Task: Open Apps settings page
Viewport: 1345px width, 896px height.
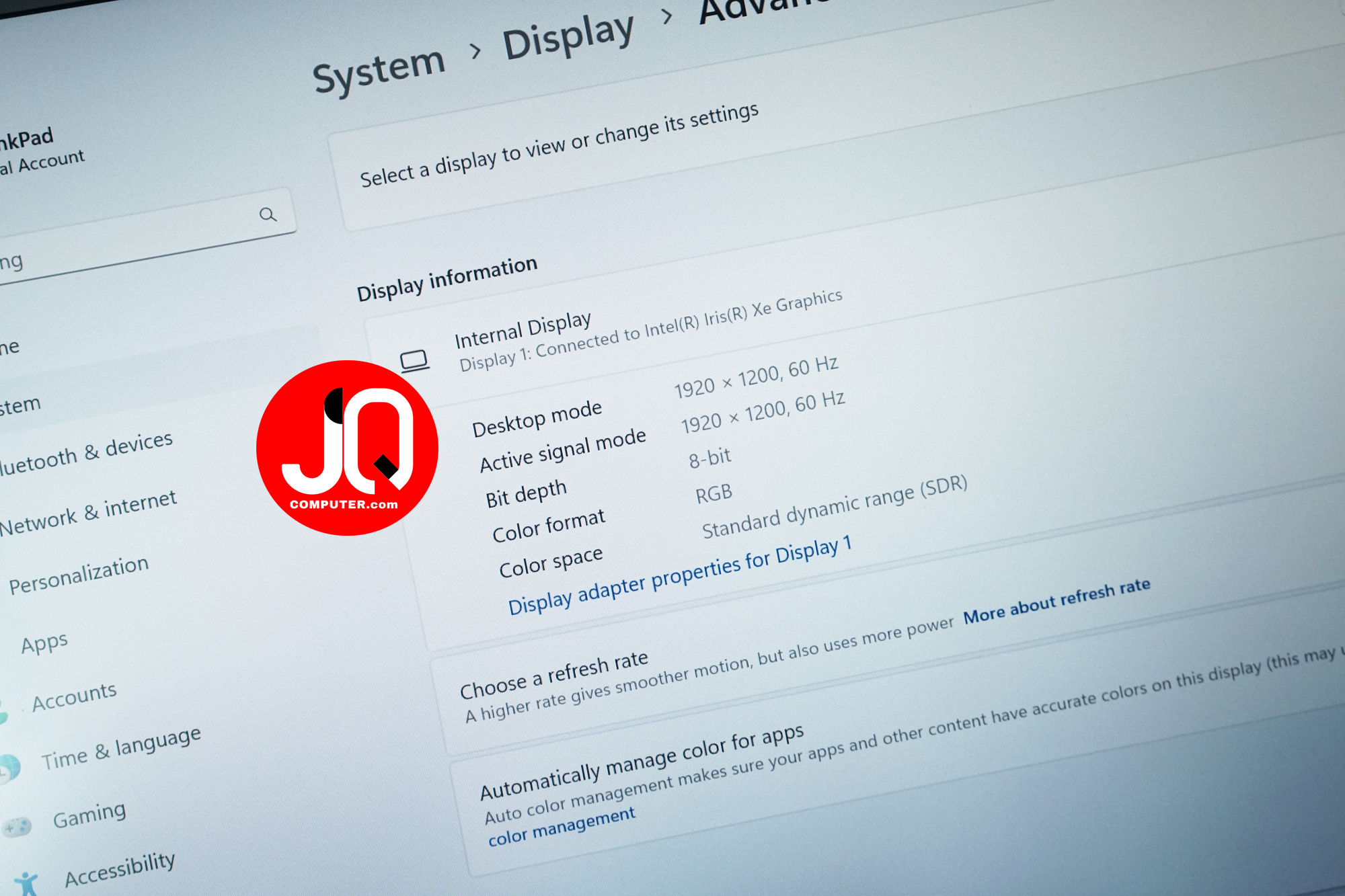Action: click(x=44, y=643)
